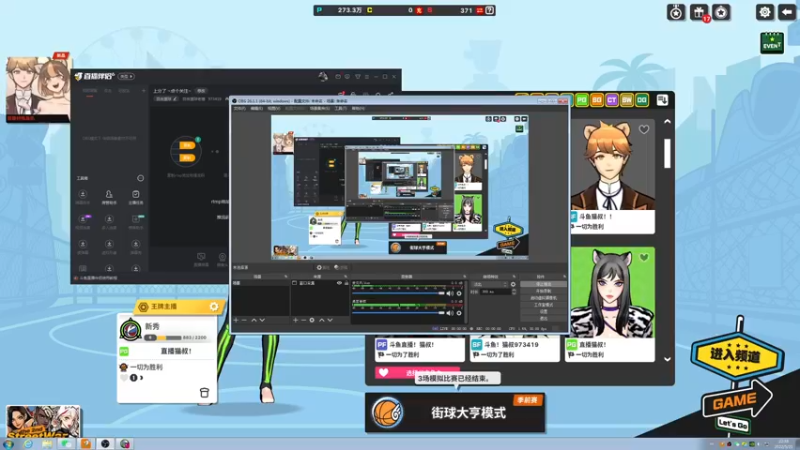Move source down in OBS sources toolbar
Viewport: 800px width, 450px height.
coord(330,320)
